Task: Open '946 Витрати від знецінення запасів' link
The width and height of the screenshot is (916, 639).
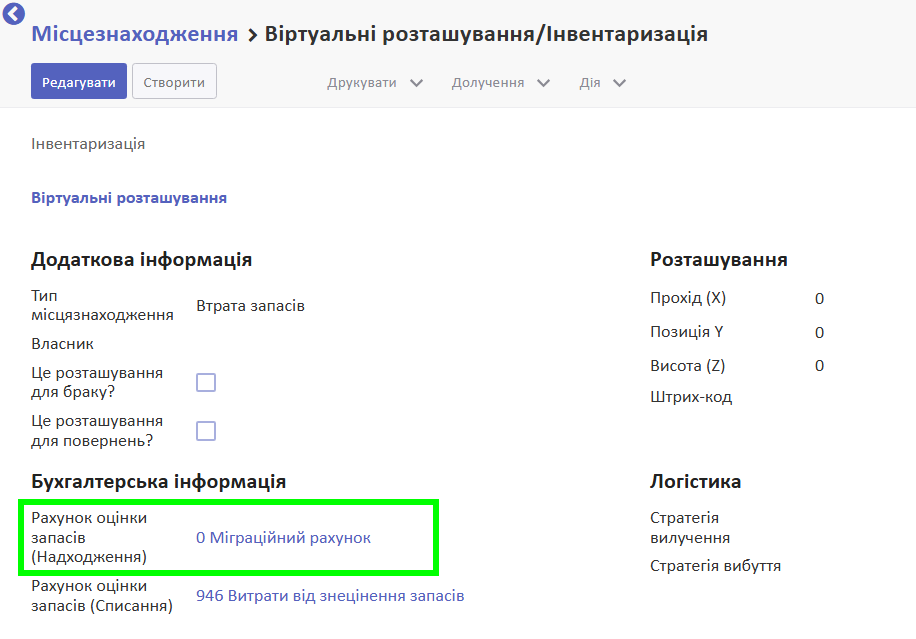Action: pos(330,596)
